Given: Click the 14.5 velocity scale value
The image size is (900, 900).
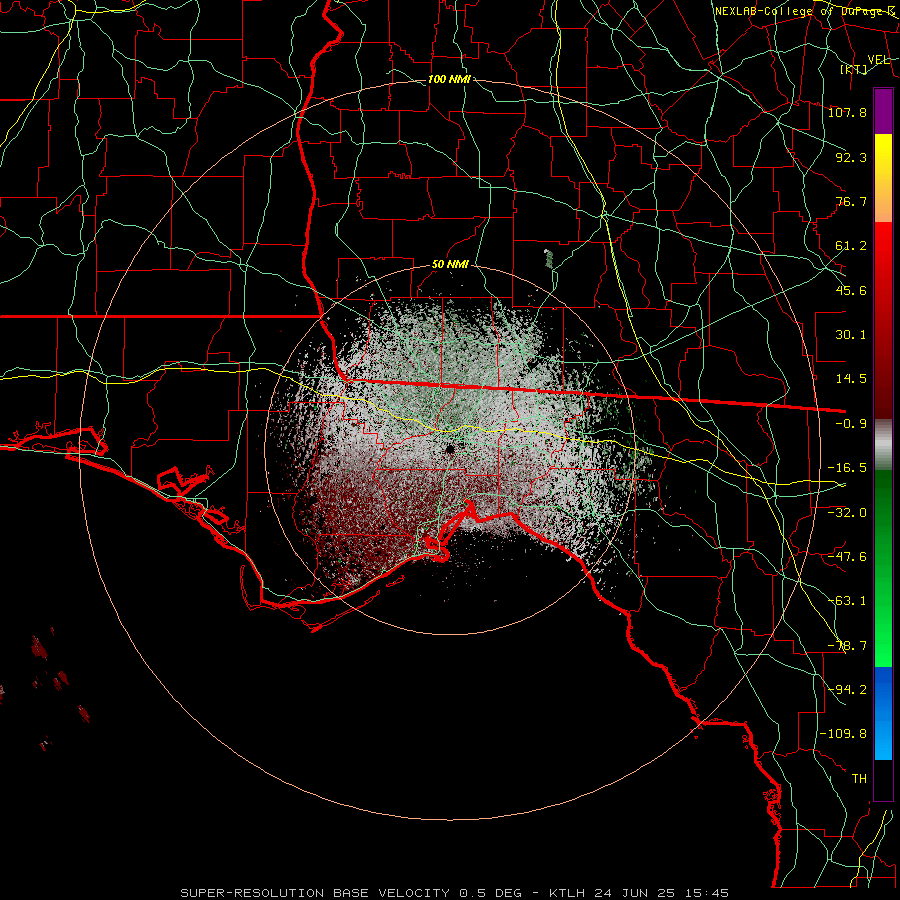Looking at the screenshot, I should [851, 379].
